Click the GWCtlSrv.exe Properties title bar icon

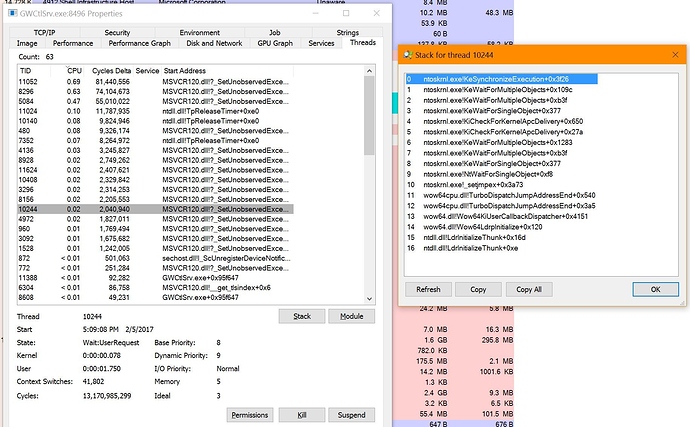[x=10, y=12]
